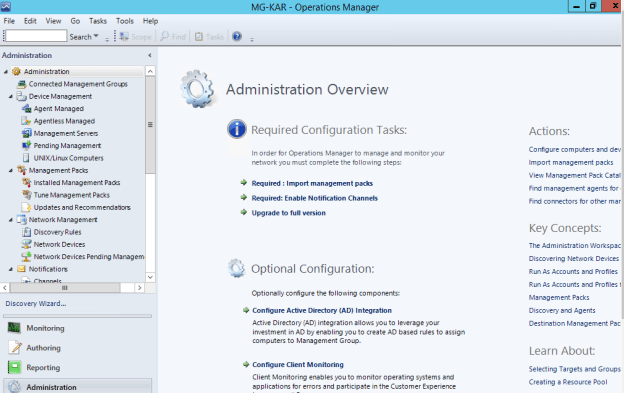The width and height of the screenshot is (624, 393).
Task: Open Required: Import management packs link
Action: (312, 183)
